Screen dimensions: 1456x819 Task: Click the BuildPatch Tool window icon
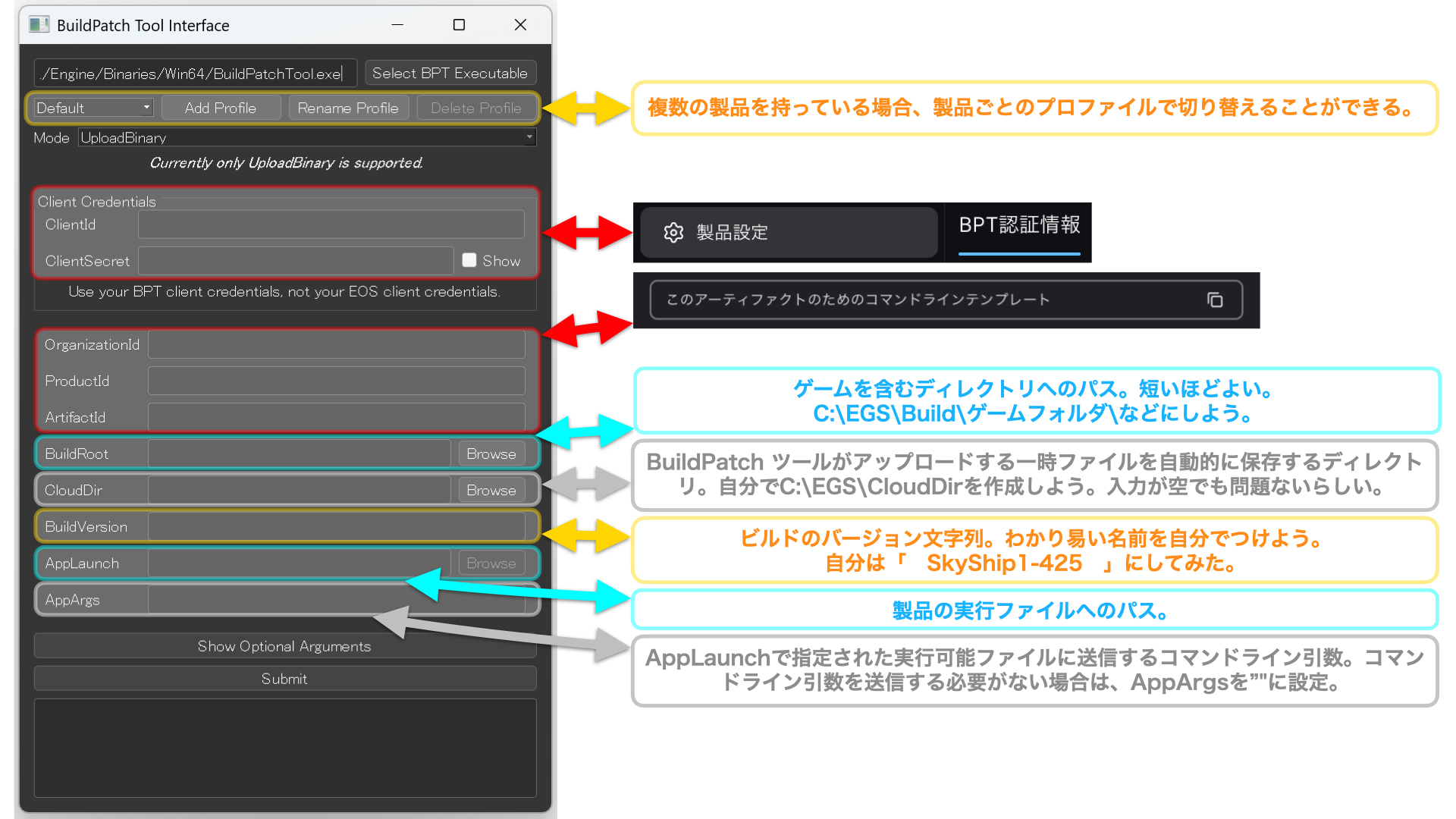pyautogui.click(x=39, y=25)
